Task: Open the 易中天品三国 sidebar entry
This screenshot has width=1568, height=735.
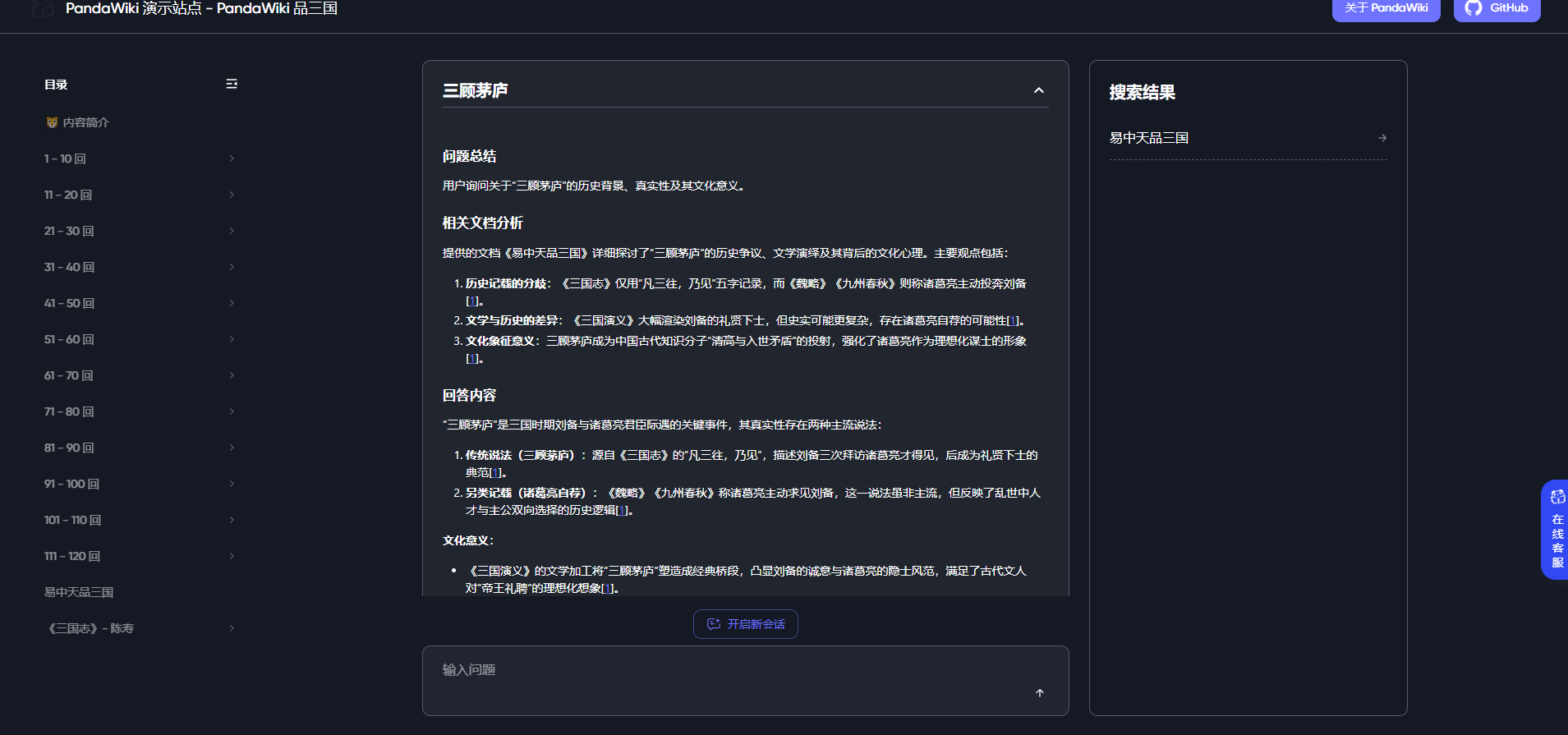Action: pyautogui.click(x=79, y=592)
